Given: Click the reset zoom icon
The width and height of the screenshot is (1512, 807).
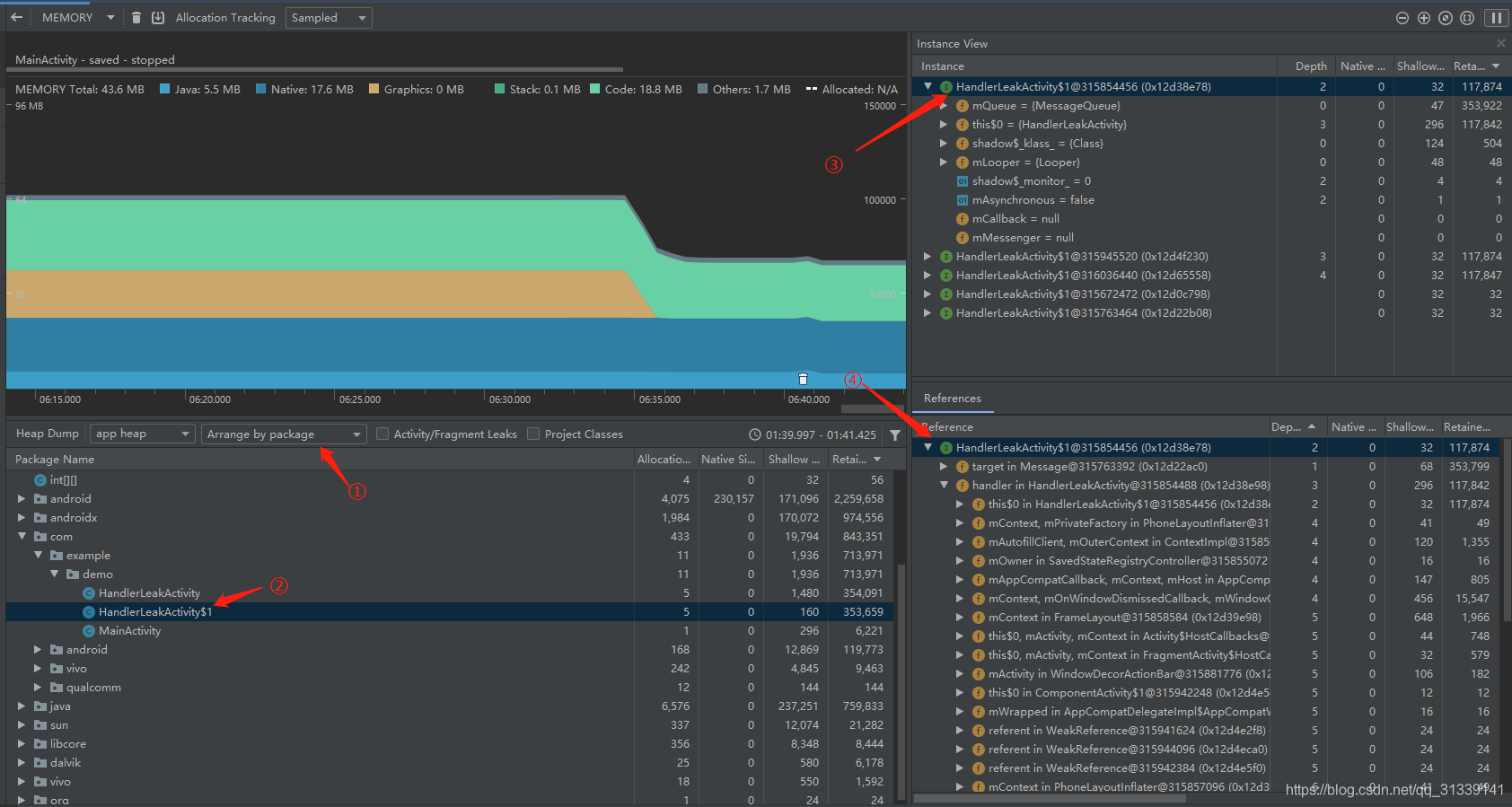Looking at the screenshot, I should (1446, 18).
